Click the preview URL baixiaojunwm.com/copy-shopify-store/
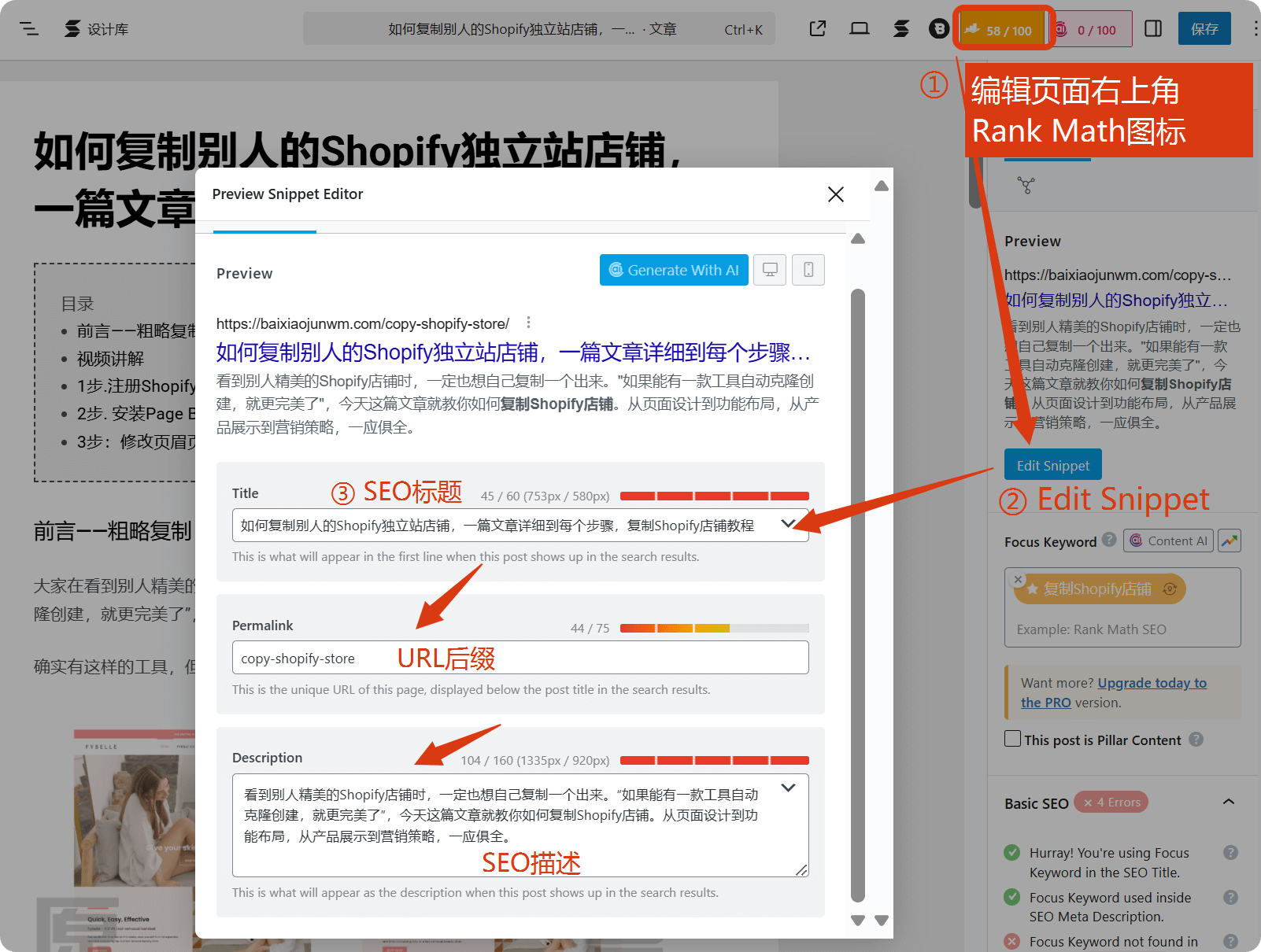Viewport: 1261px width, 952px height. click(x=363, y=323)
